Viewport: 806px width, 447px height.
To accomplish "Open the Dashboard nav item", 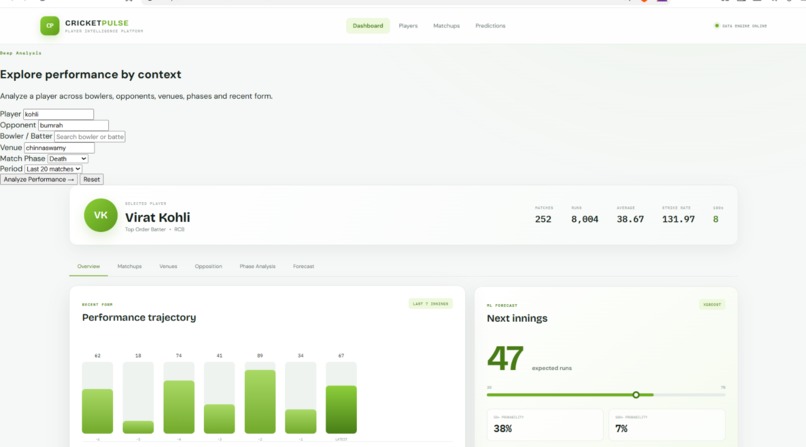I will (368, 26).
